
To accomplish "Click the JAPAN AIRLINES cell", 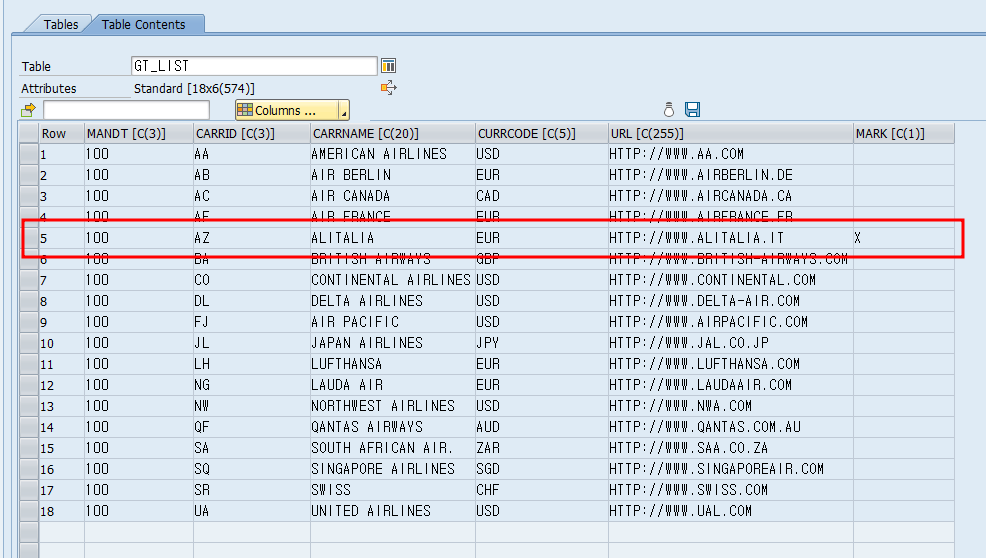I will pyautogui.click(x=393, y=343).
